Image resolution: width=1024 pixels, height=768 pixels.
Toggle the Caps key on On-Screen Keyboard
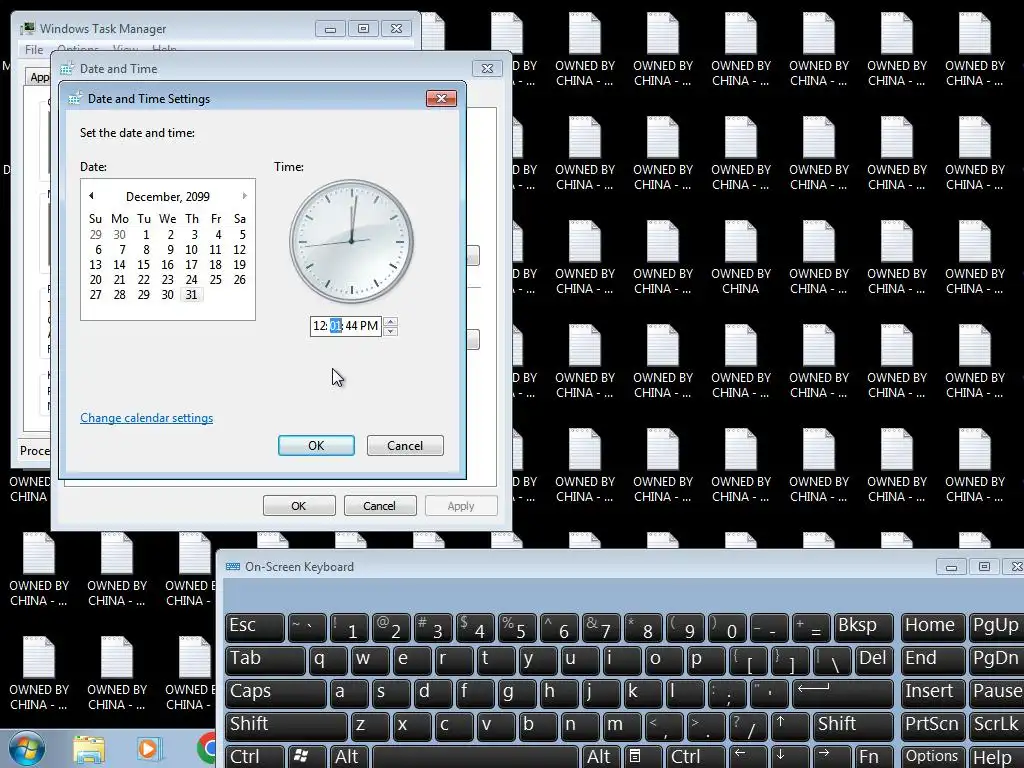point(275,692)
